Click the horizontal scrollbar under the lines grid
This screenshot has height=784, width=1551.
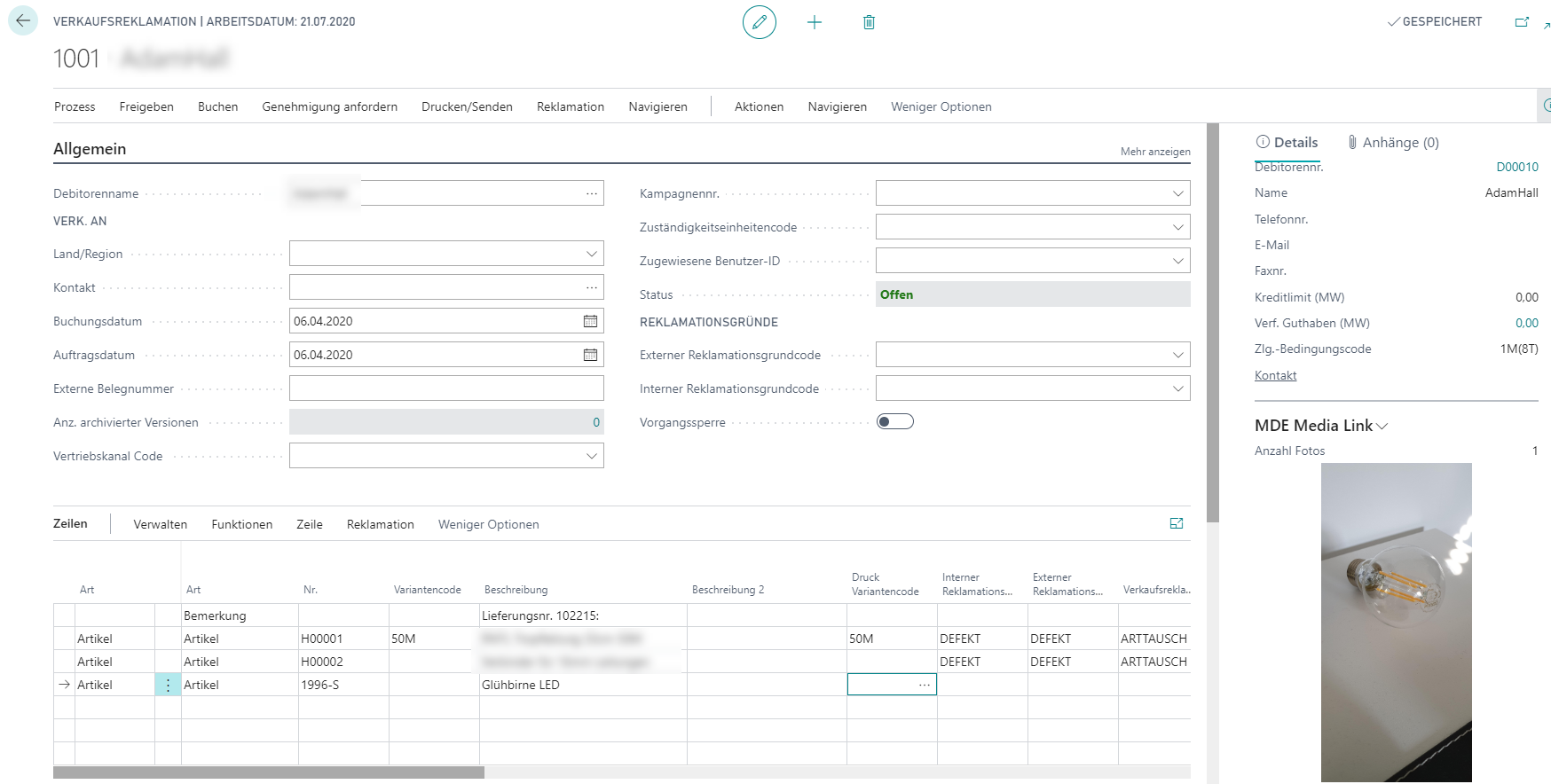268,772
